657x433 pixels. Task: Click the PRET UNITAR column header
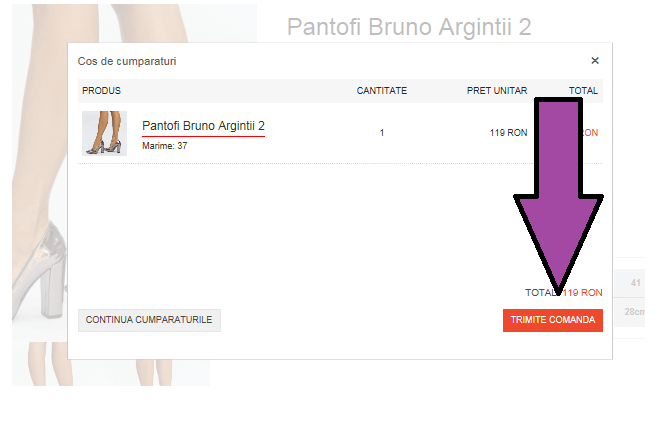tap(497, 91)
